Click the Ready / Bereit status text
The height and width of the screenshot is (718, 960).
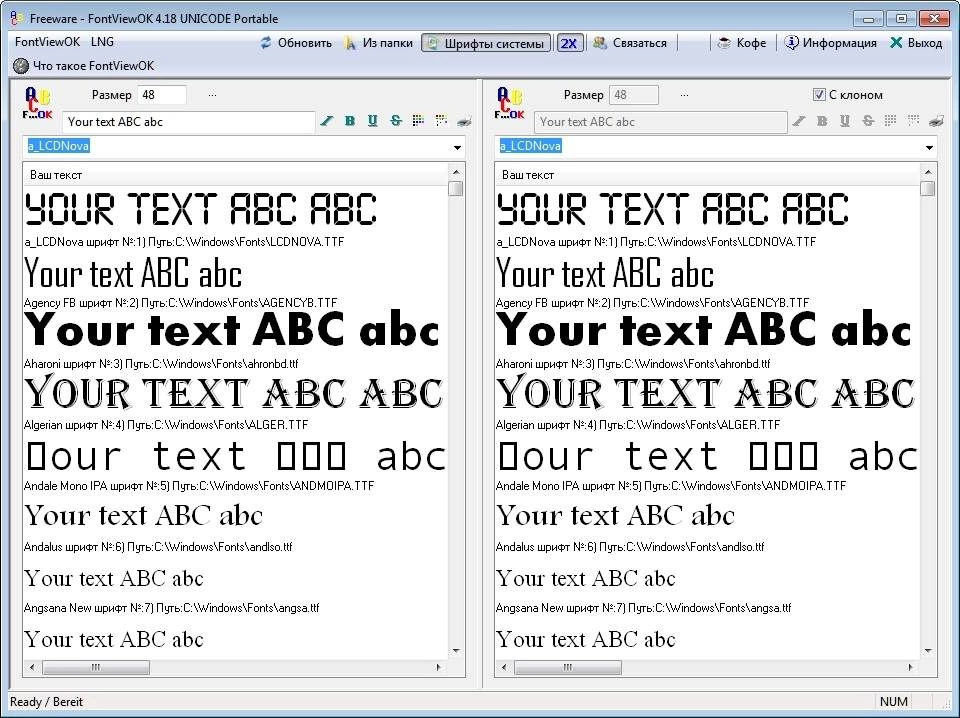point(46,701)
